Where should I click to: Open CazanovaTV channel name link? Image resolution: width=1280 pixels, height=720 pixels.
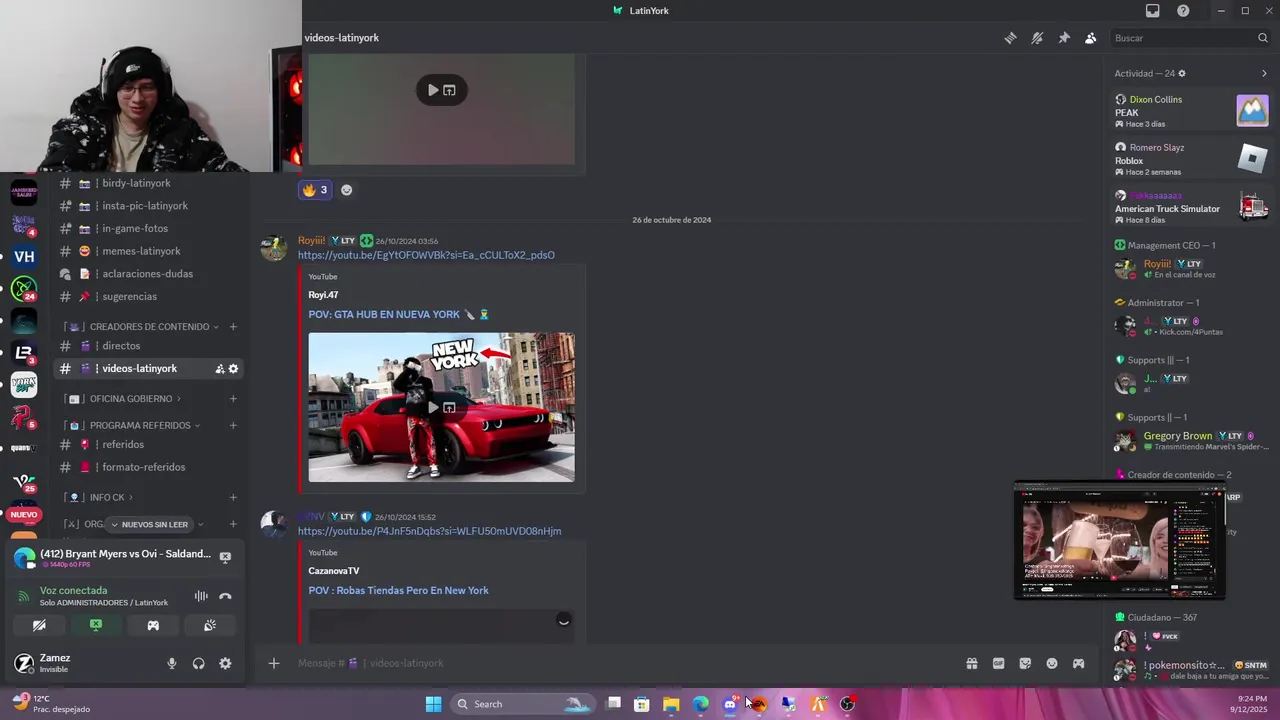(x=333, y=571)
